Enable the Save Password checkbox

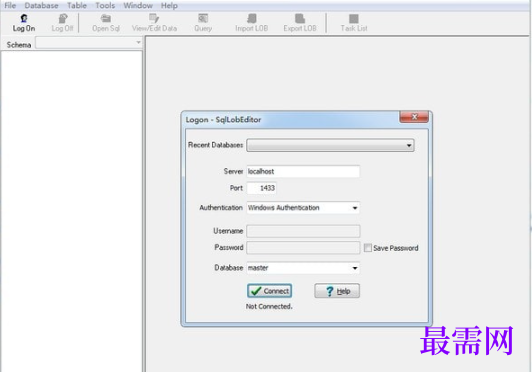(x=368, y=248)
